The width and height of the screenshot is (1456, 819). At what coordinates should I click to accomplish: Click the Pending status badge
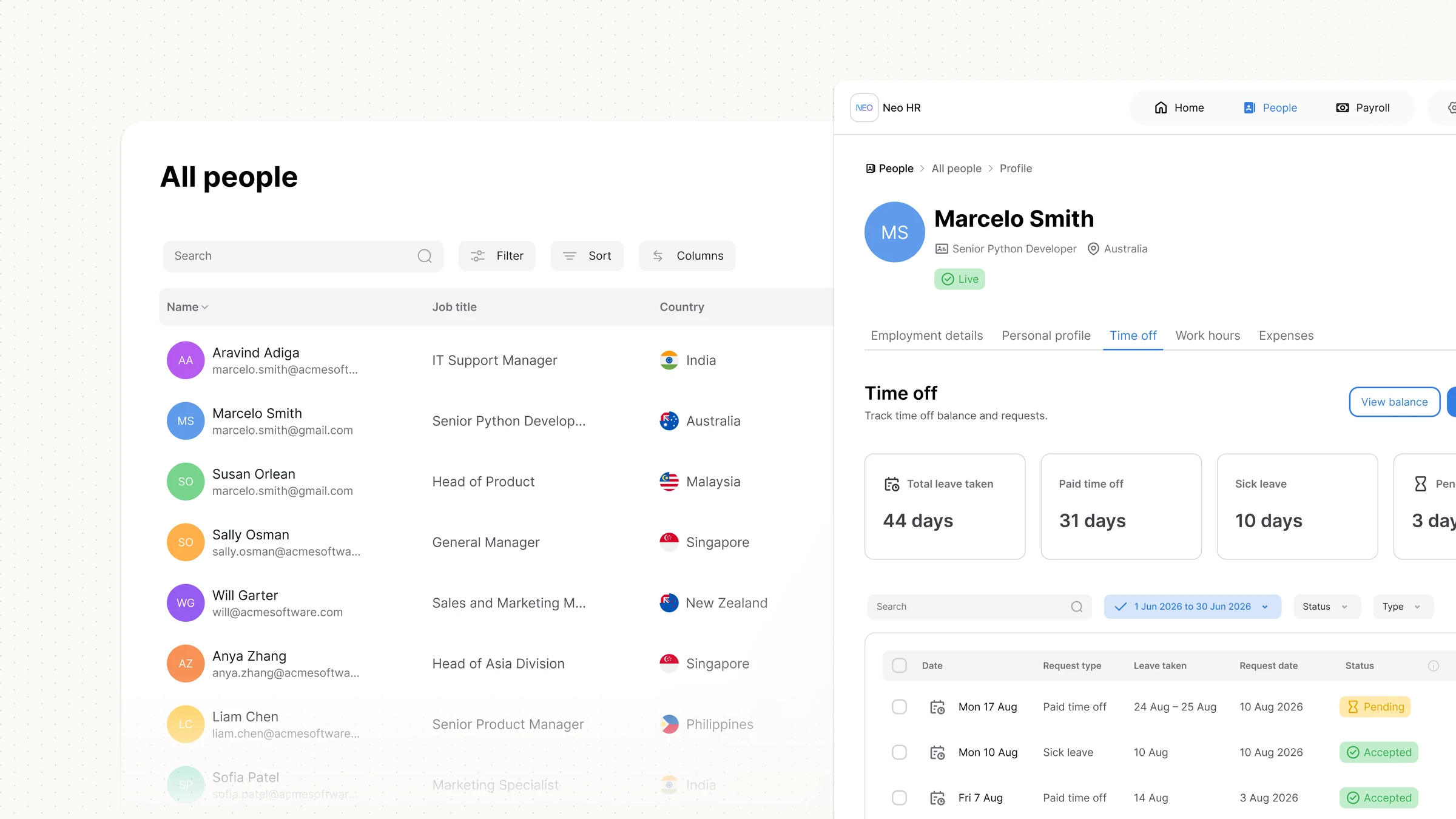pyautogui.click(x=1375, y=707)
